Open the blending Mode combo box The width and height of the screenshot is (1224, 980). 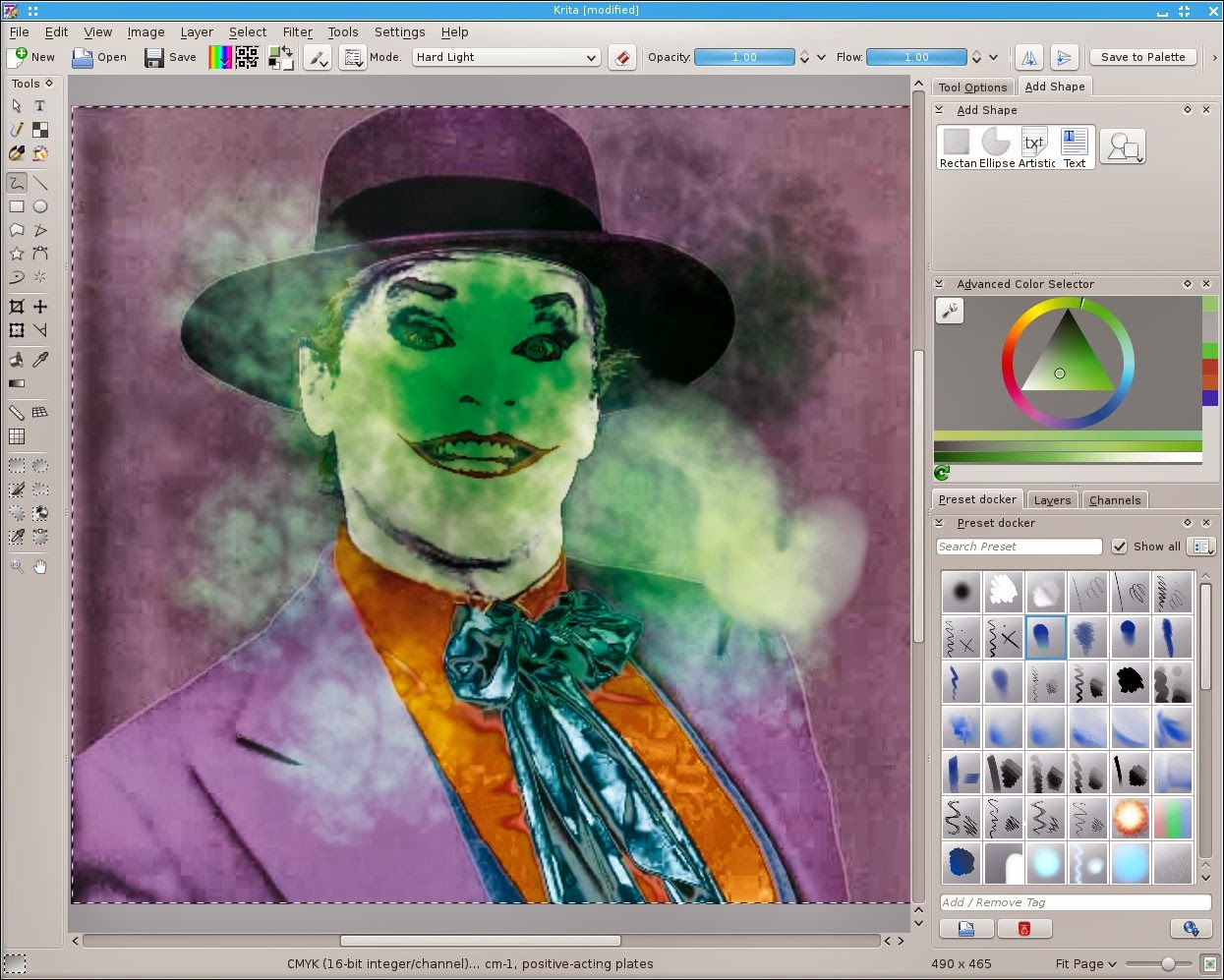tap(505, 57)
